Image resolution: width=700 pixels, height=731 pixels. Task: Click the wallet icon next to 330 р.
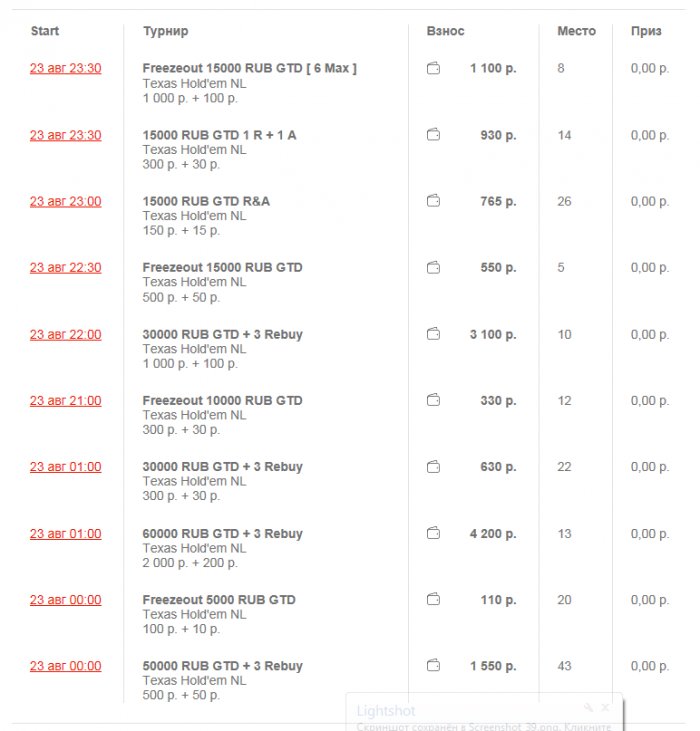tap(433, 401)
